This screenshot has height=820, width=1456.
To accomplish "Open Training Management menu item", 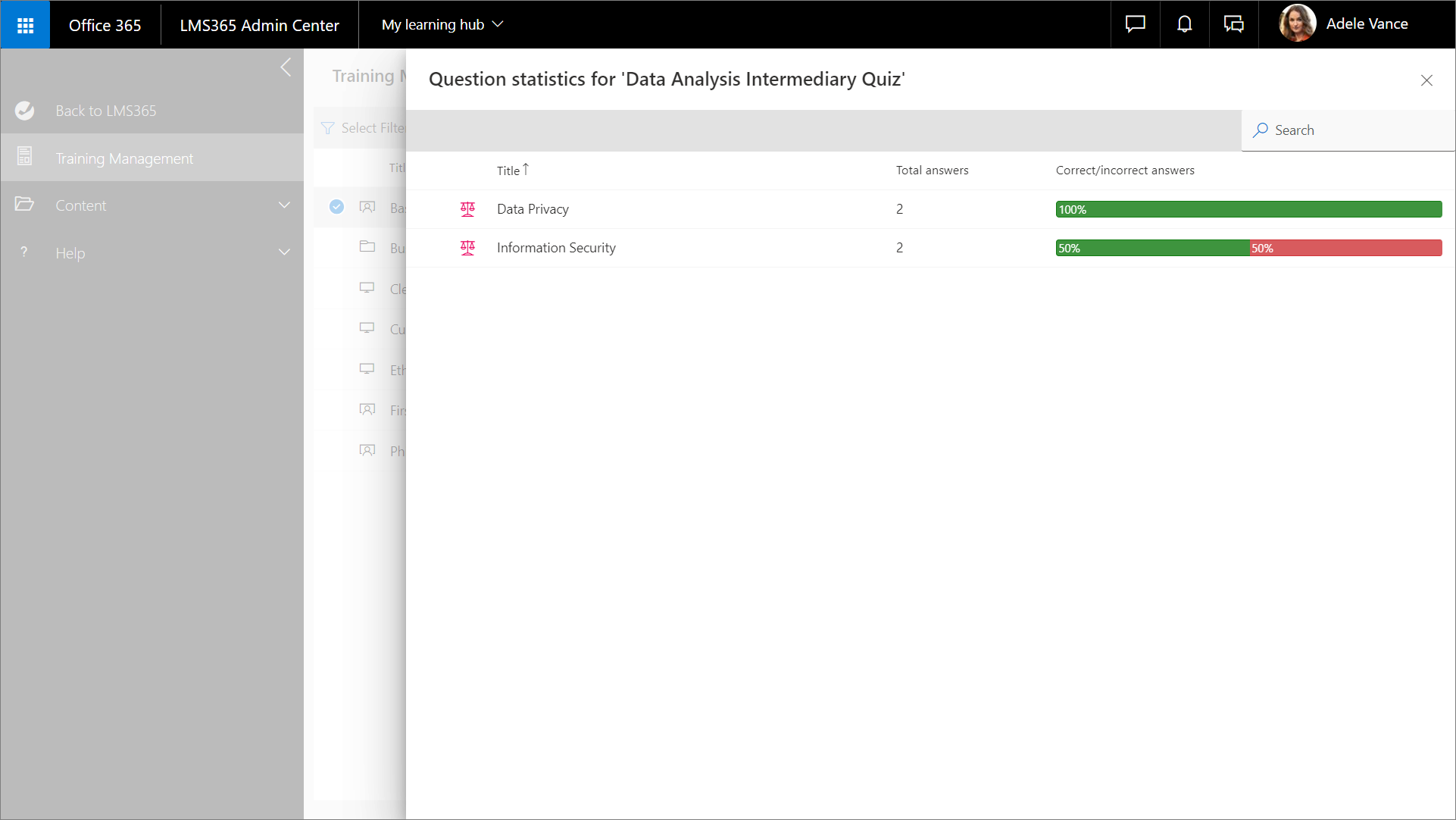I will pyautogui.click(x=124, y=158).
